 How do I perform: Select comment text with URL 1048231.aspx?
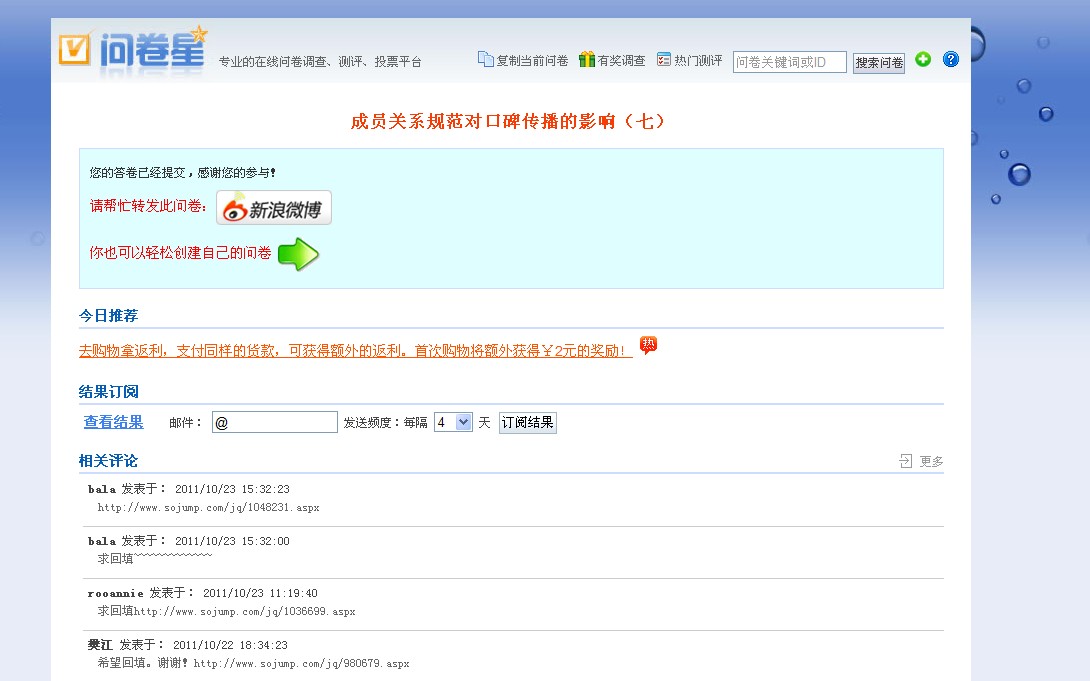[x=209, y=508]
